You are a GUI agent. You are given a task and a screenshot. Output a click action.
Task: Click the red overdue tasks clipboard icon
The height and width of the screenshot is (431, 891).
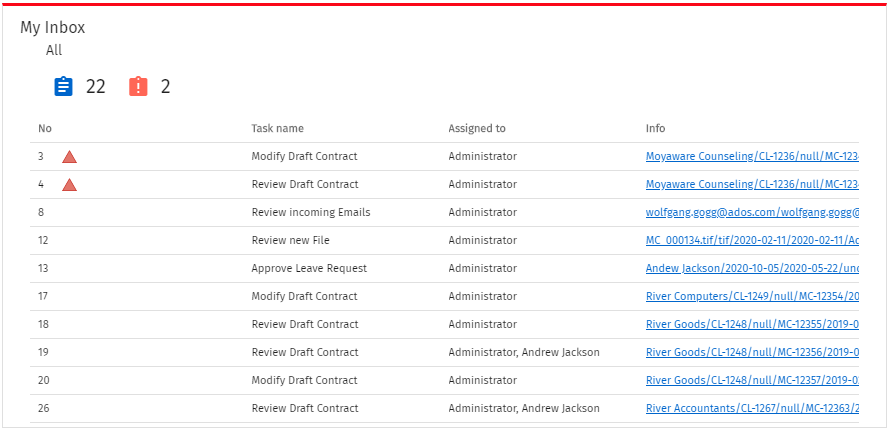138,87
